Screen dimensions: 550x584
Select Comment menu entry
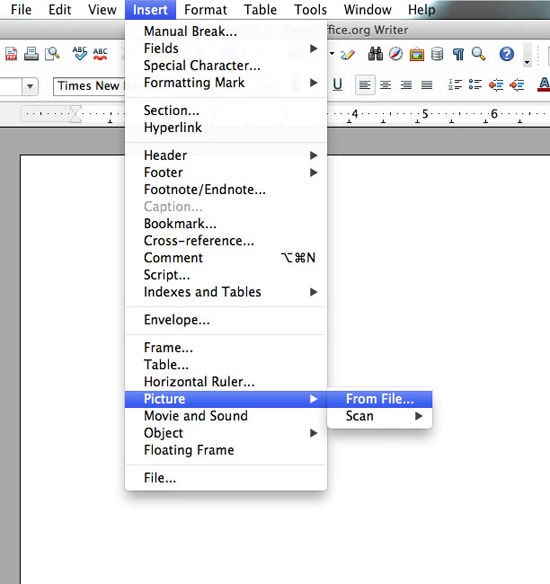226,258
